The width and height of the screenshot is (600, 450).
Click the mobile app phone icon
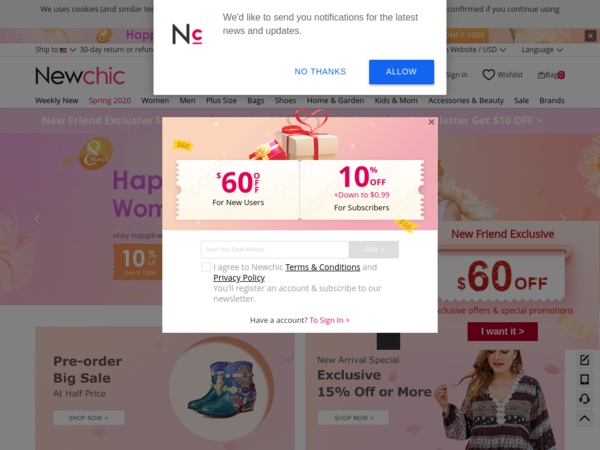click(584, 379)
